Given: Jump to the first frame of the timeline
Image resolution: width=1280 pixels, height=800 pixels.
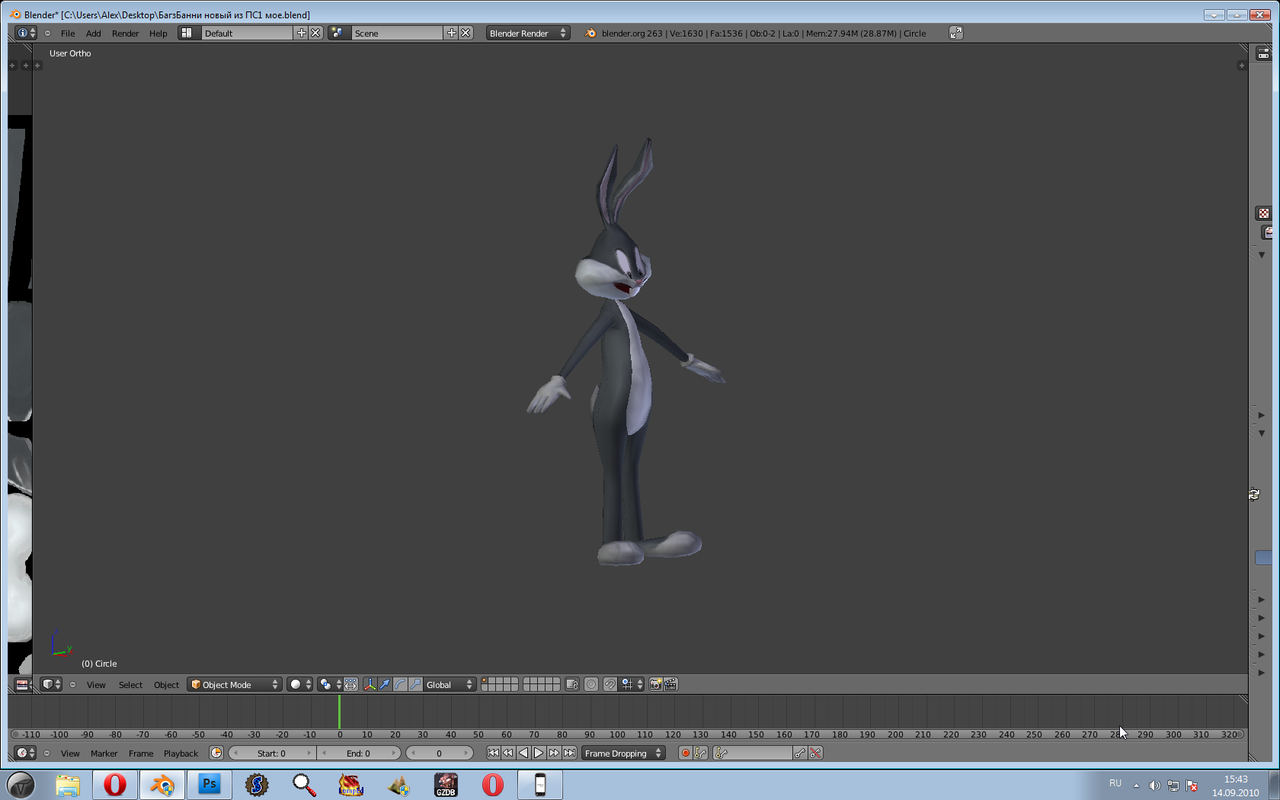Looking at the screenshot, I should pos(493,753).
